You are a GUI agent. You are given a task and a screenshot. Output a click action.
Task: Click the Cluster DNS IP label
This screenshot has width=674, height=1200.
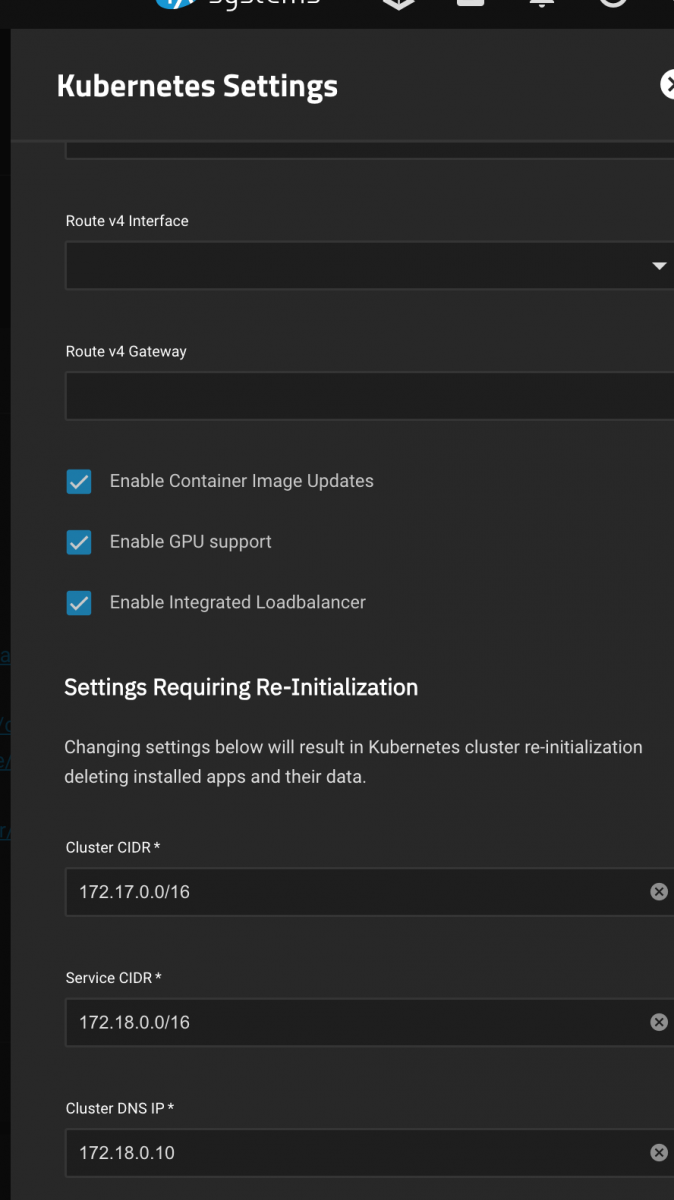click(120, 1109)
